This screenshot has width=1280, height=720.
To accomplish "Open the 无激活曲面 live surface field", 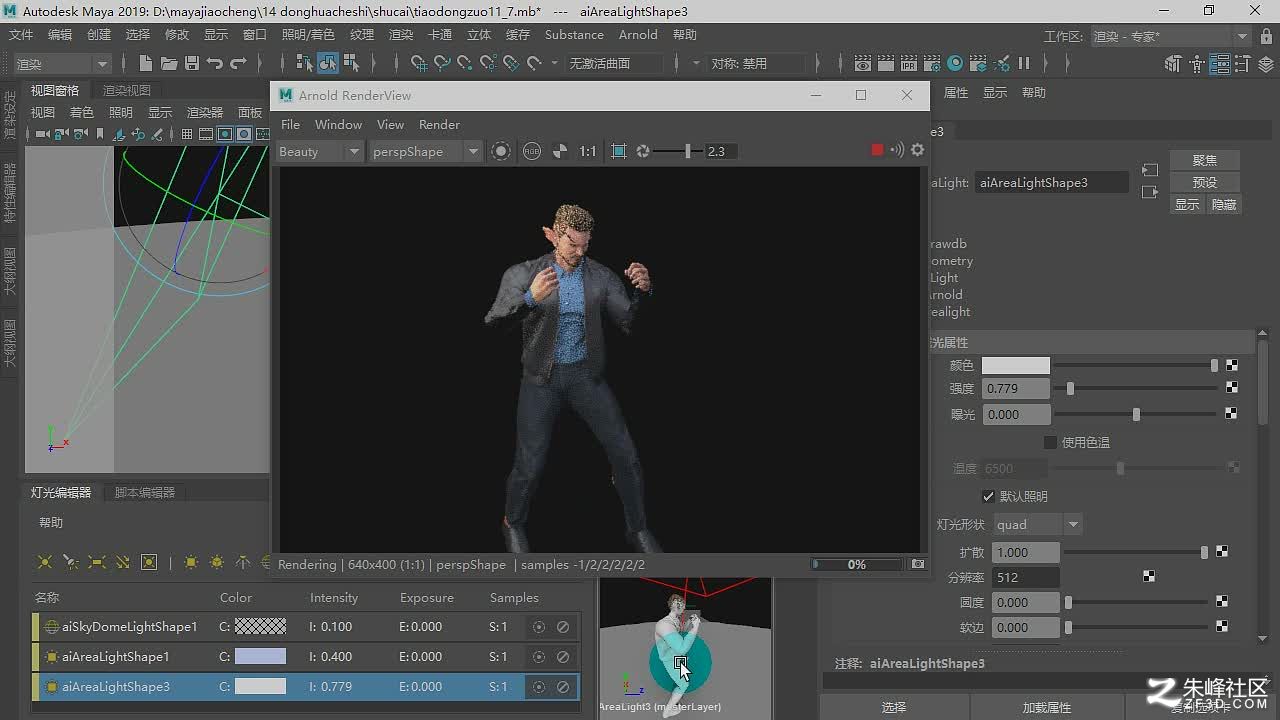I will (614, 63).
